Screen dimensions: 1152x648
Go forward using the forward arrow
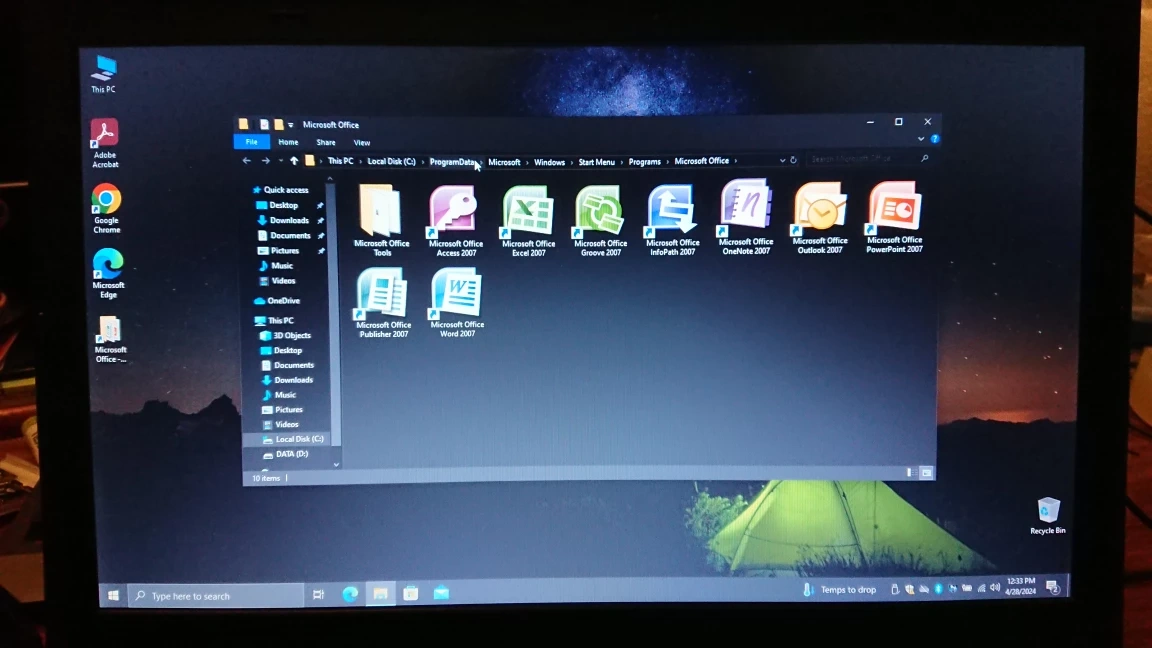[265, 160]
